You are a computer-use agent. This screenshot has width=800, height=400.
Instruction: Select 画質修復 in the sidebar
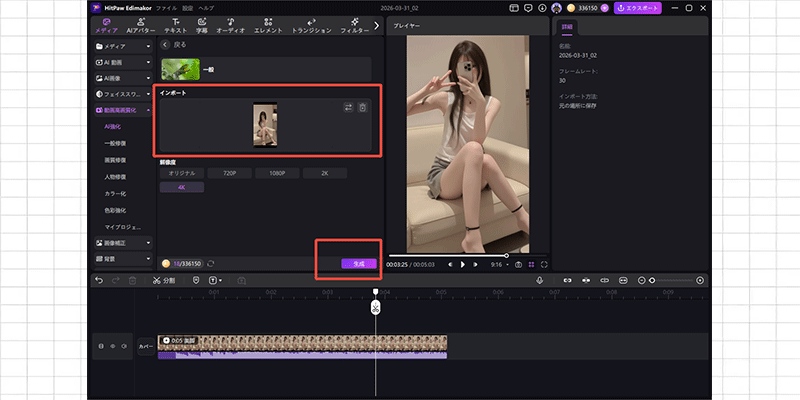coord(115,160)
